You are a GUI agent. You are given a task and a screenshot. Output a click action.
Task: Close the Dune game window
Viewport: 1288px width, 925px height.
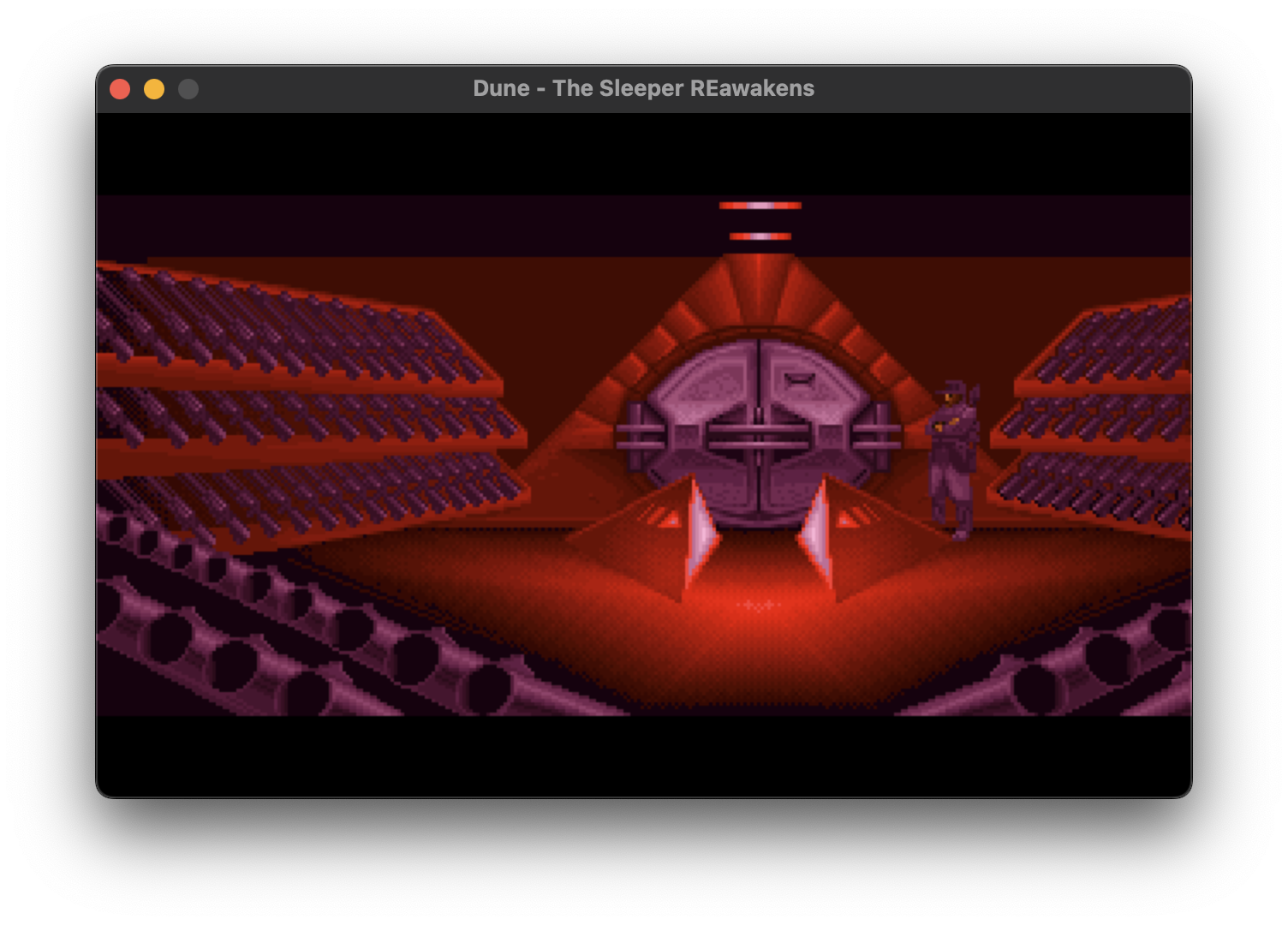(120, 89)
